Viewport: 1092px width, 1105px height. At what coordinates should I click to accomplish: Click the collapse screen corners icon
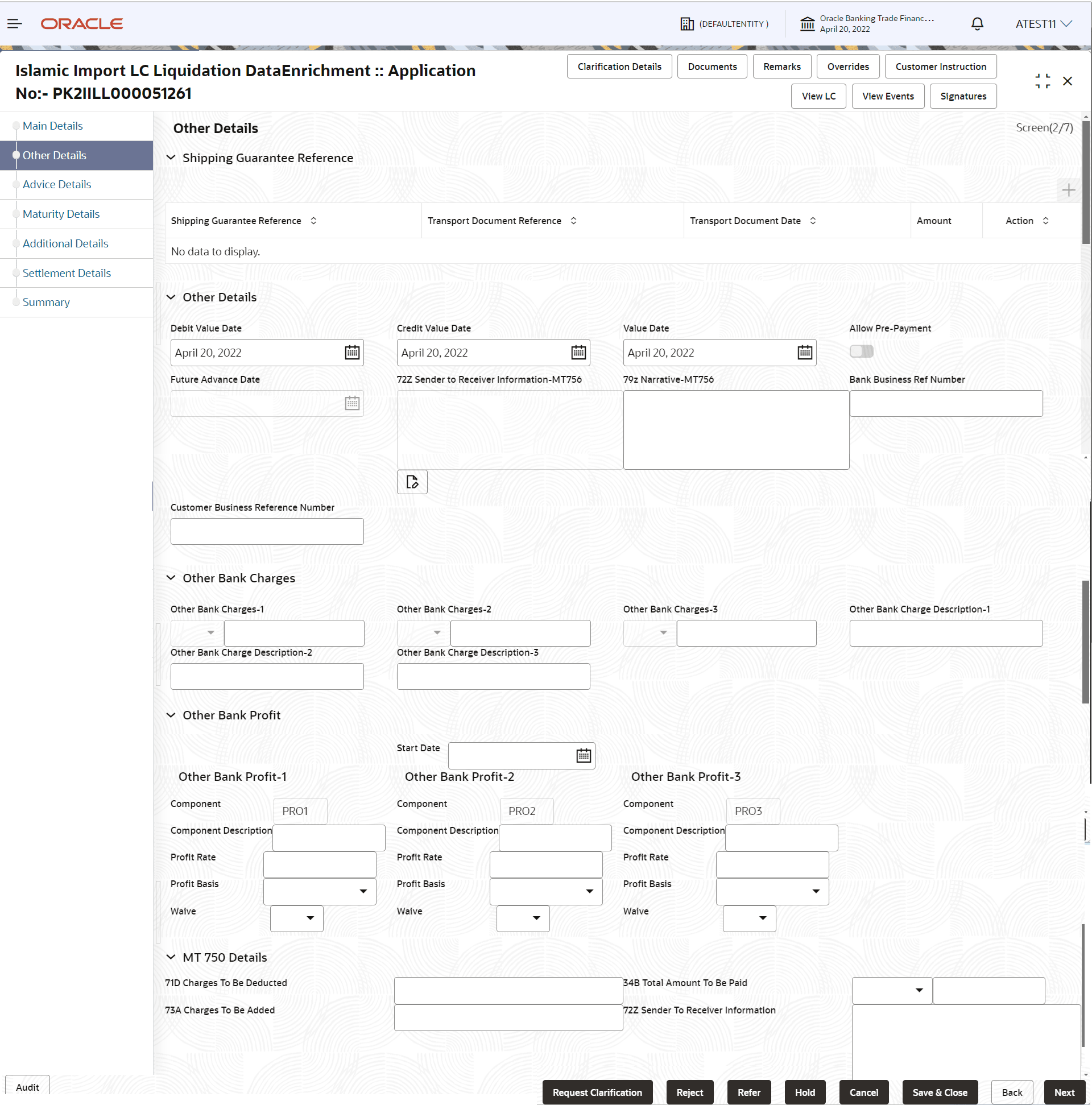click(x=1042, y=81)
